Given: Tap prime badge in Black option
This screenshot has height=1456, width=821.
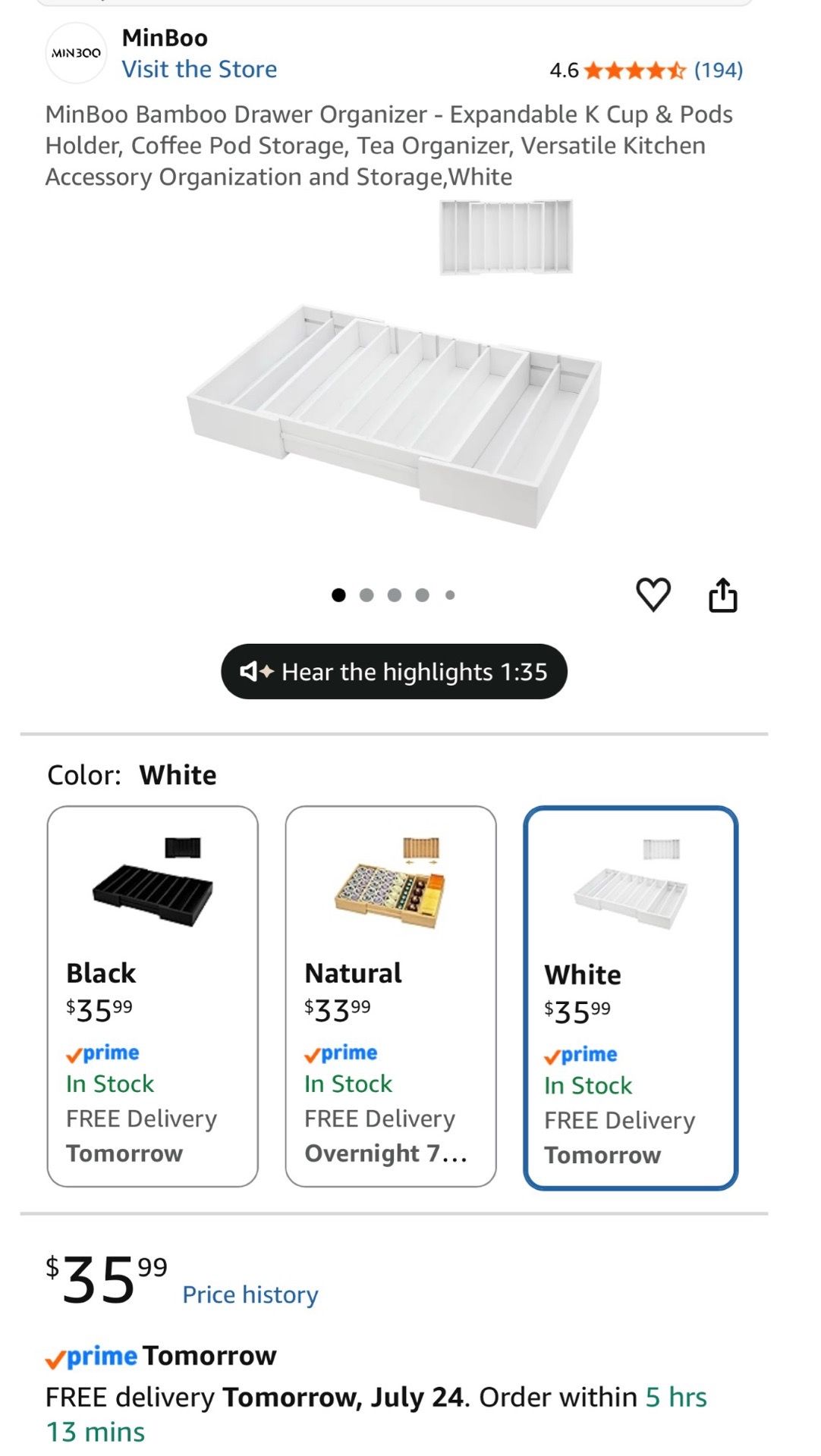Looking at the screenshot, I should [102, 1053].
